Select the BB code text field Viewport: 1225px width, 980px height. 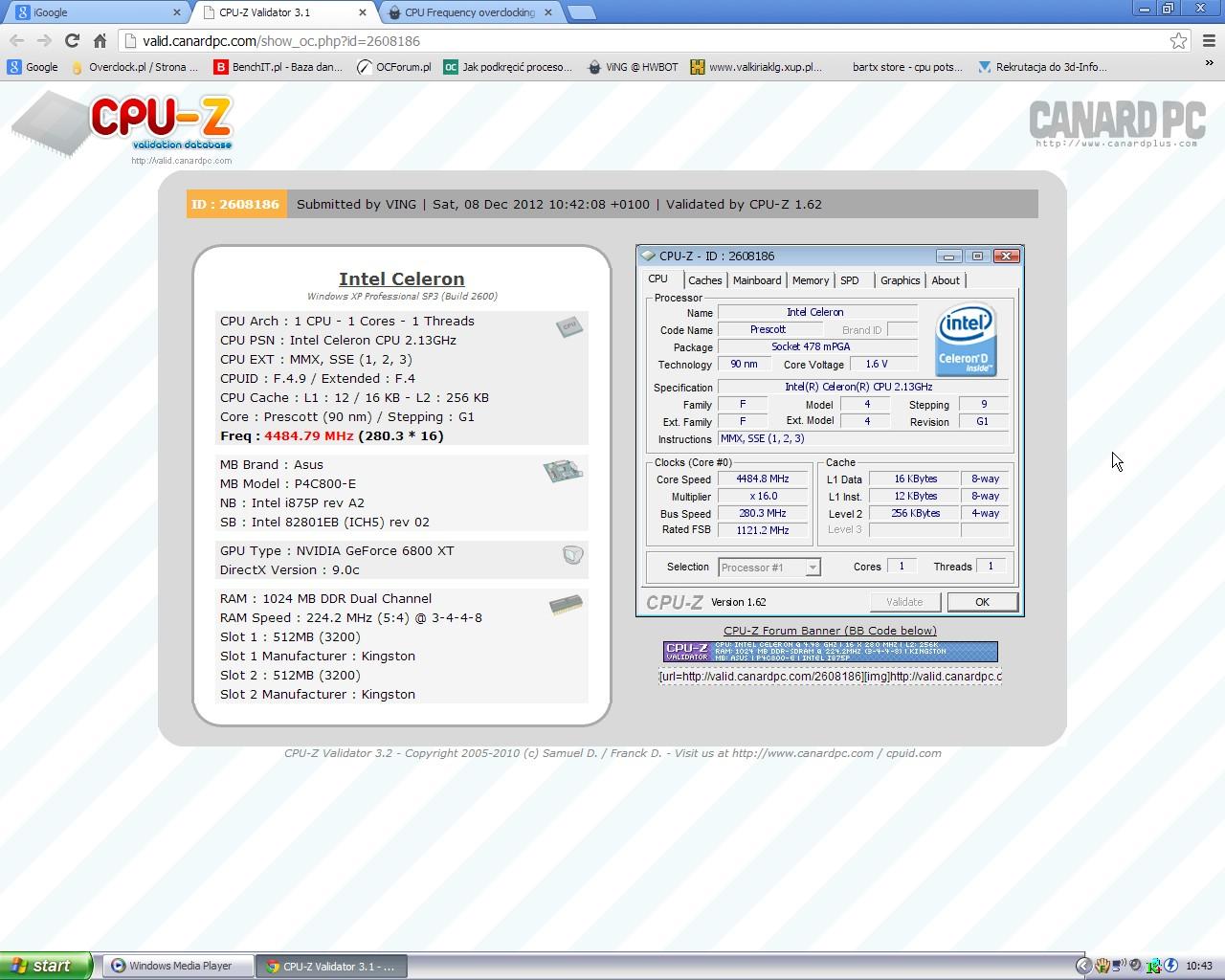[x=831, y=677]
